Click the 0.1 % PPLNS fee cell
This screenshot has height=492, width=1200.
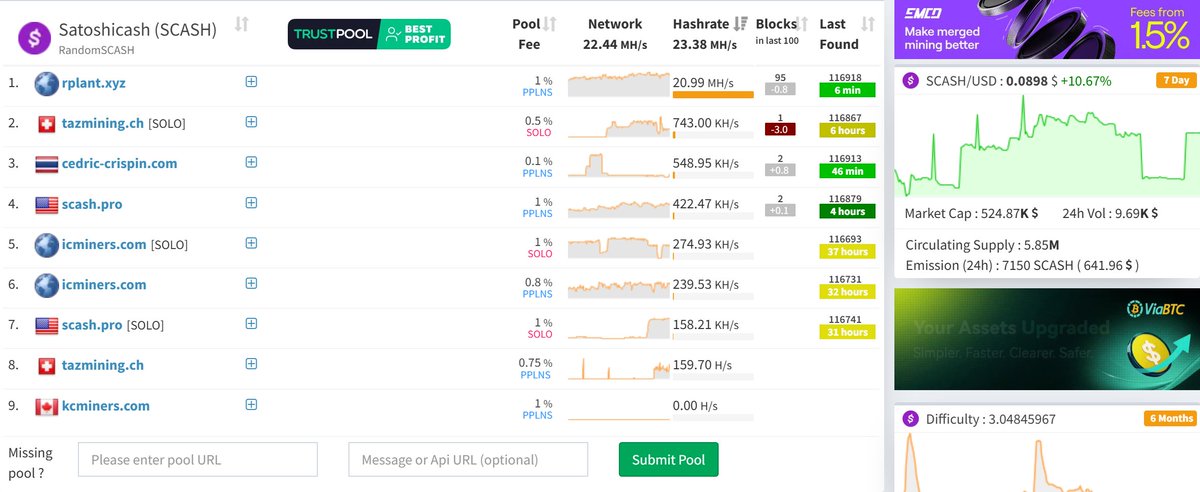pyautogui.click(x=538, y=167)
